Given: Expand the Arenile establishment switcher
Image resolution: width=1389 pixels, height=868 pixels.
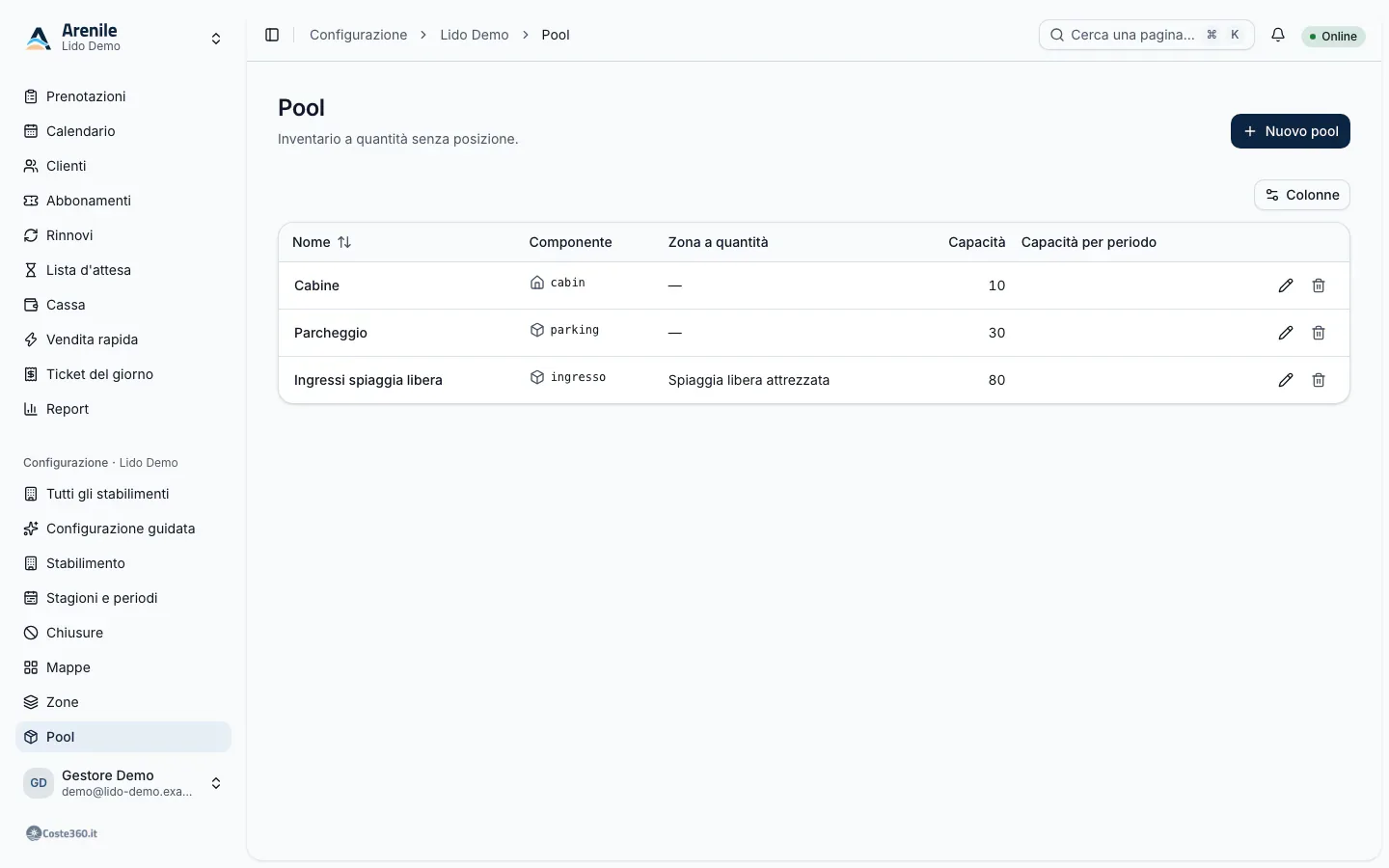Looking at the screenshot, I should pyautogui.click(x=123, y=39).
